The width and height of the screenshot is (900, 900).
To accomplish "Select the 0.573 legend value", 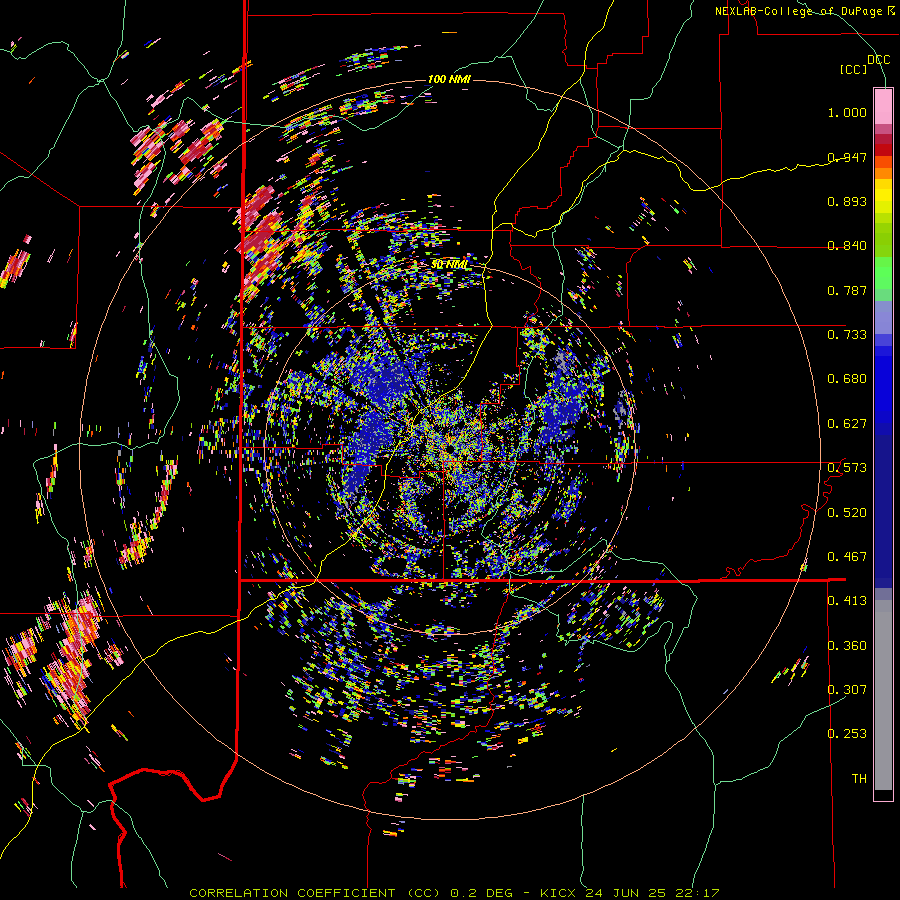I will (x=847, y=468).
